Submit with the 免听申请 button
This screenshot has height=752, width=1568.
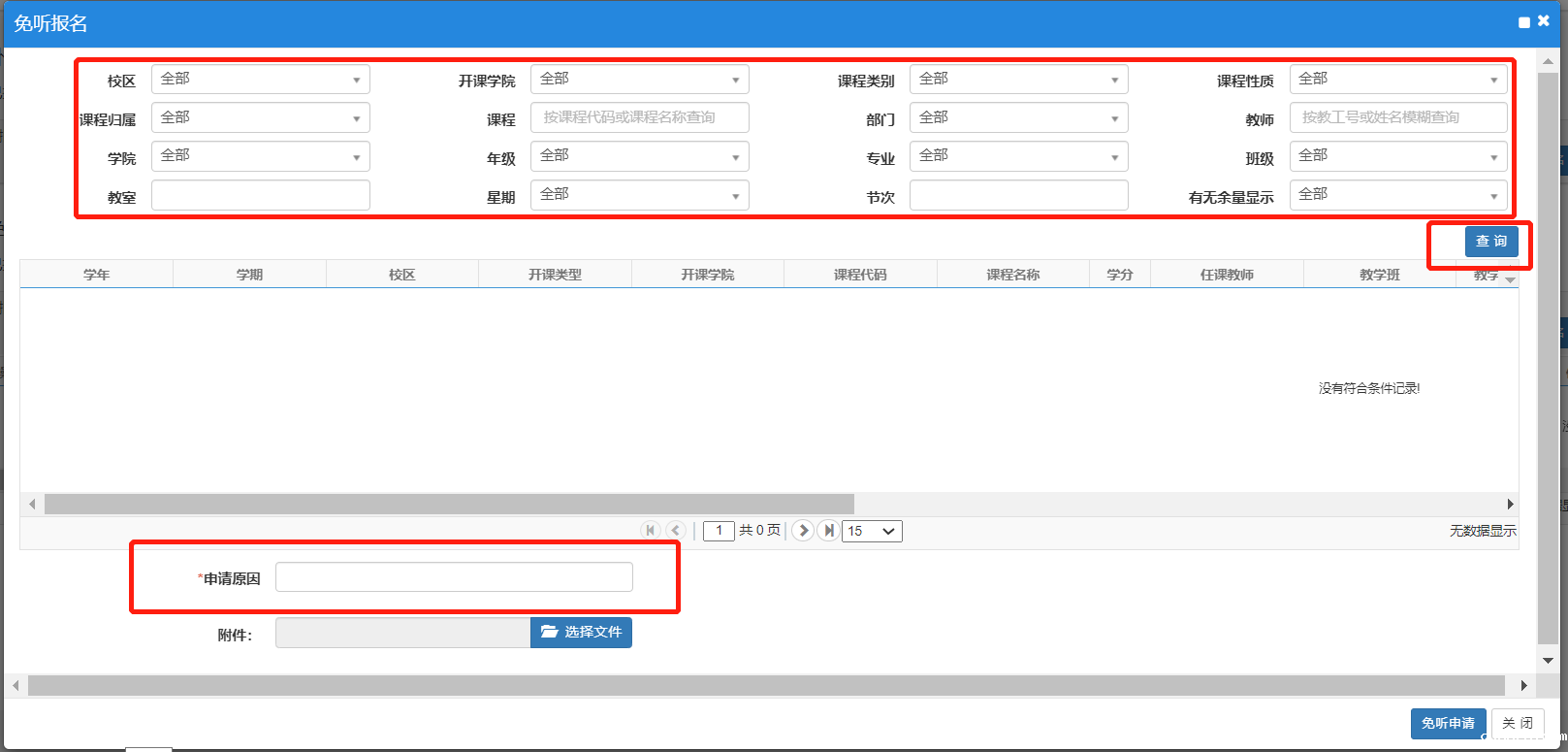click(x=1448, y=723)
